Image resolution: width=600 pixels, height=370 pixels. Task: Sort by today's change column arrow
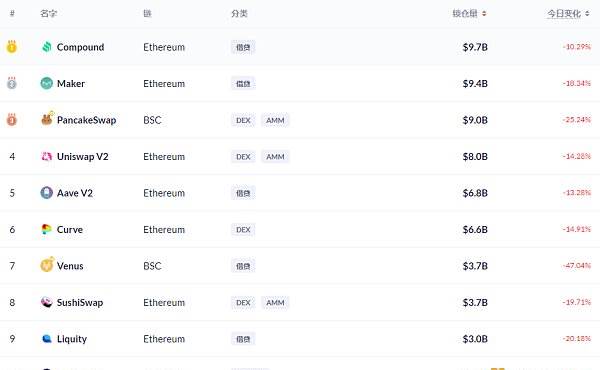coord(587,14)
